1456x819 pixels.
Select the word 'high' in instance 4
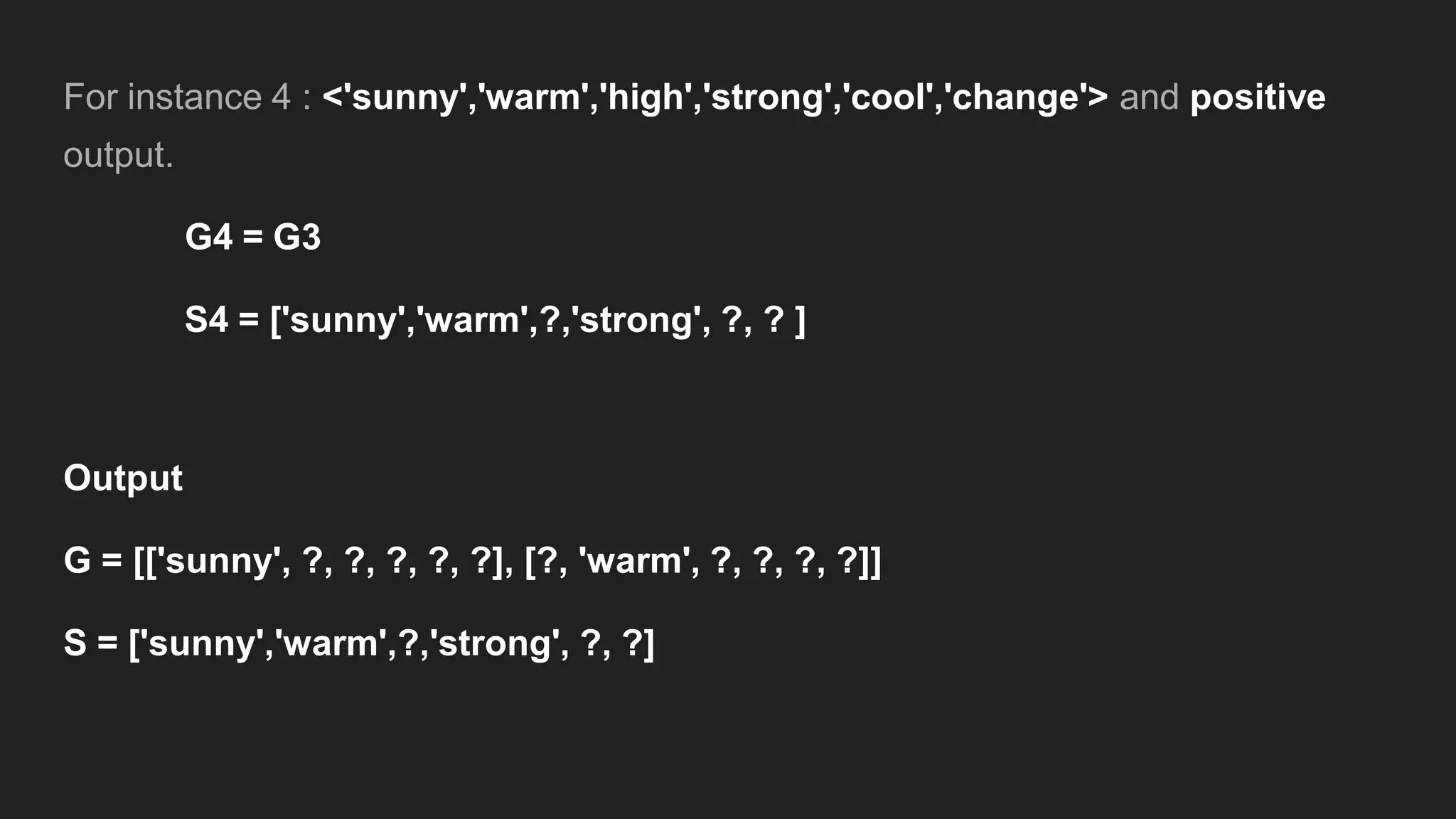[646, 97]
